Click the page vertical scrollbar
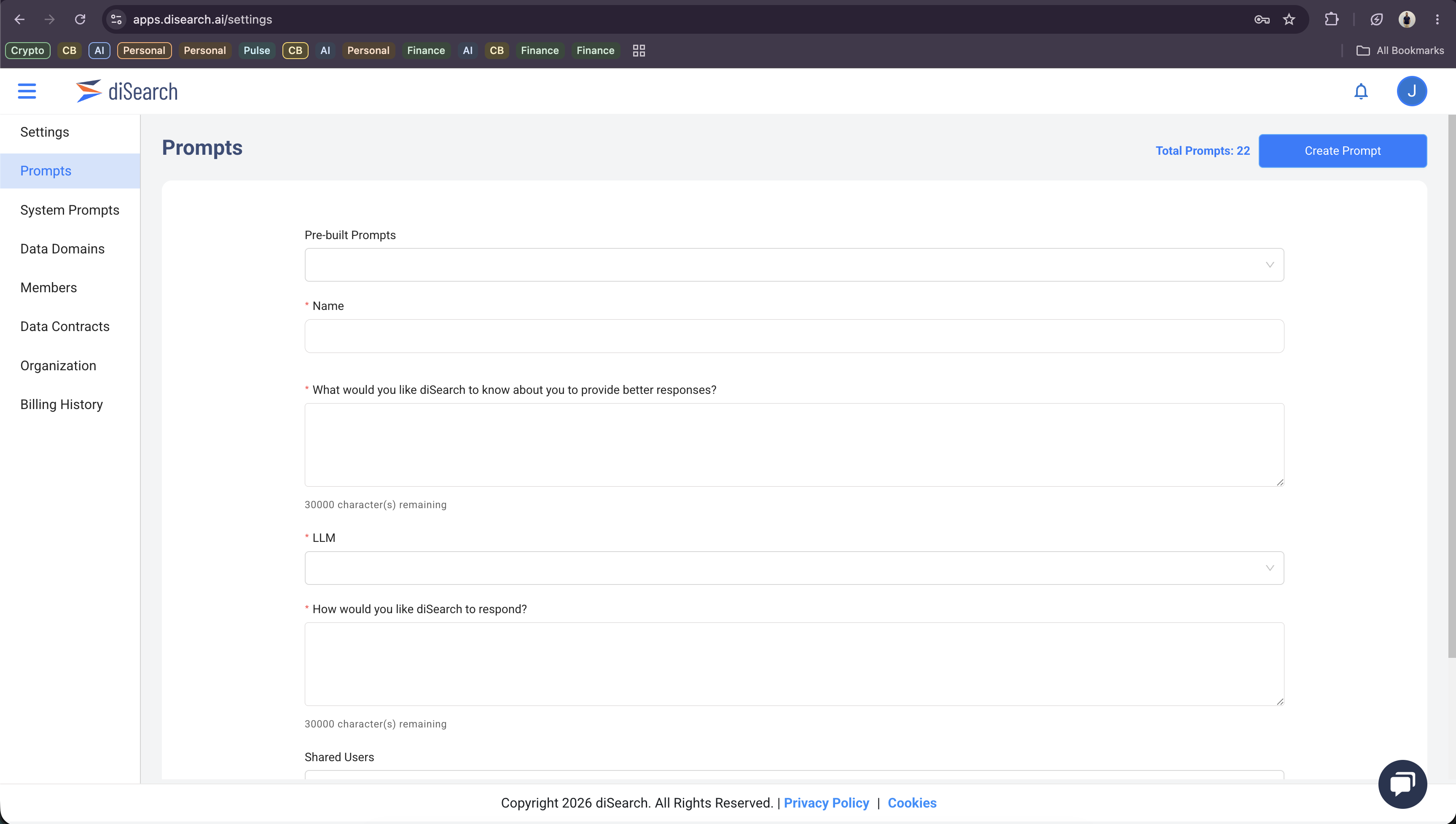1456x824 pixels. click(1451, 386)
